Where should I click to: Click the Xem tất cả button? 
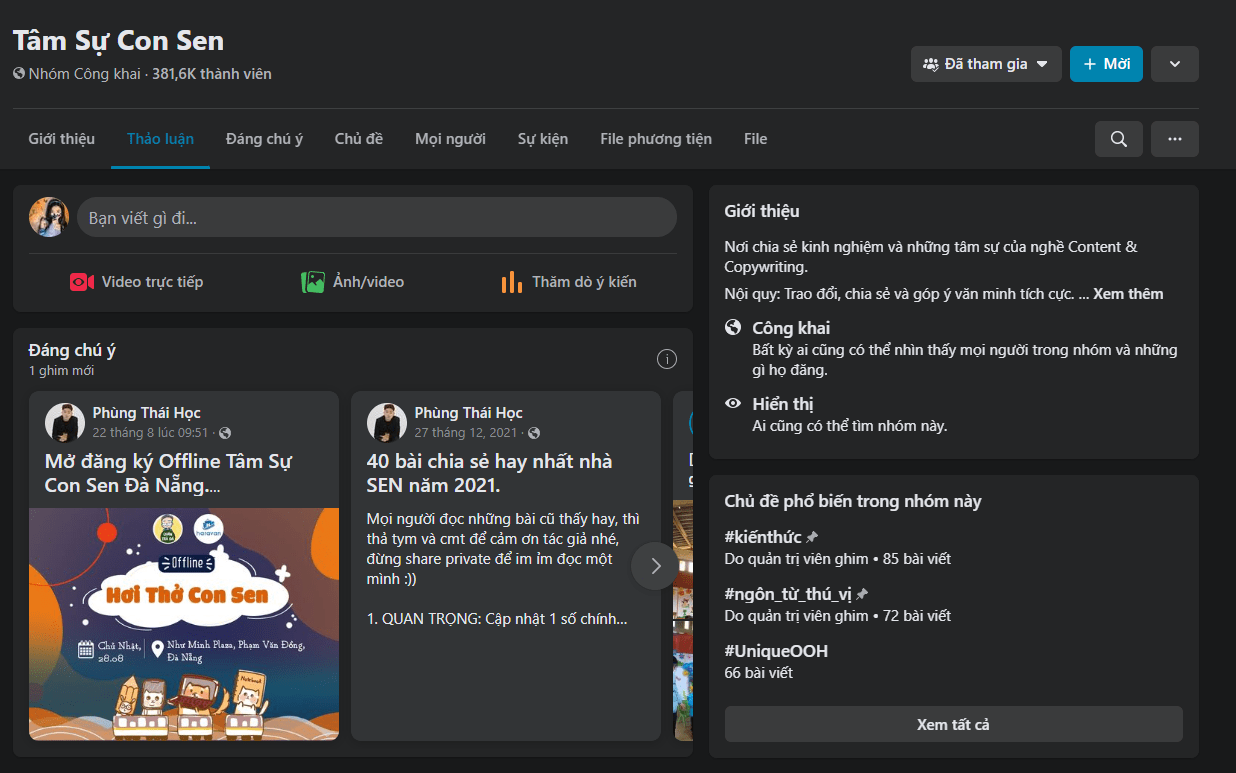click(953, 724)
